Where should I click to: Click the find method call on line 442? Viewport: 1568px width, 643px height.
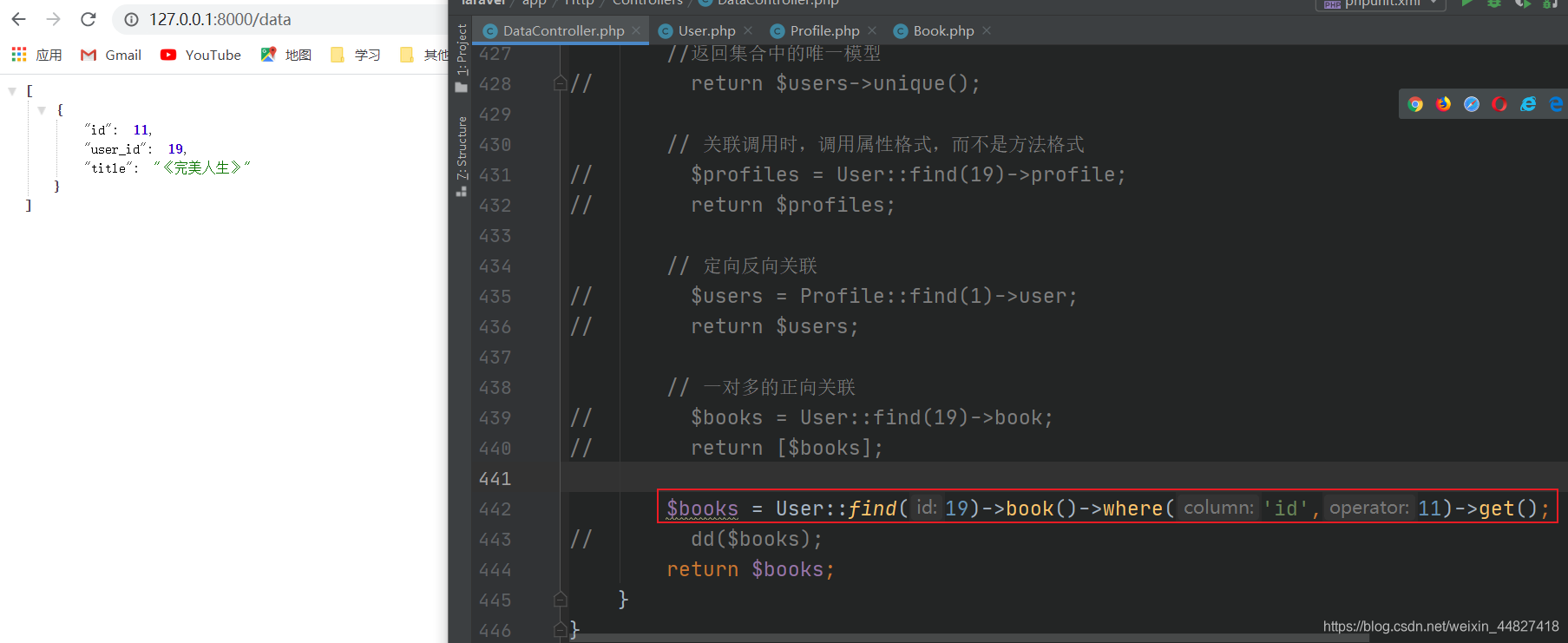(x=872, y=508)
